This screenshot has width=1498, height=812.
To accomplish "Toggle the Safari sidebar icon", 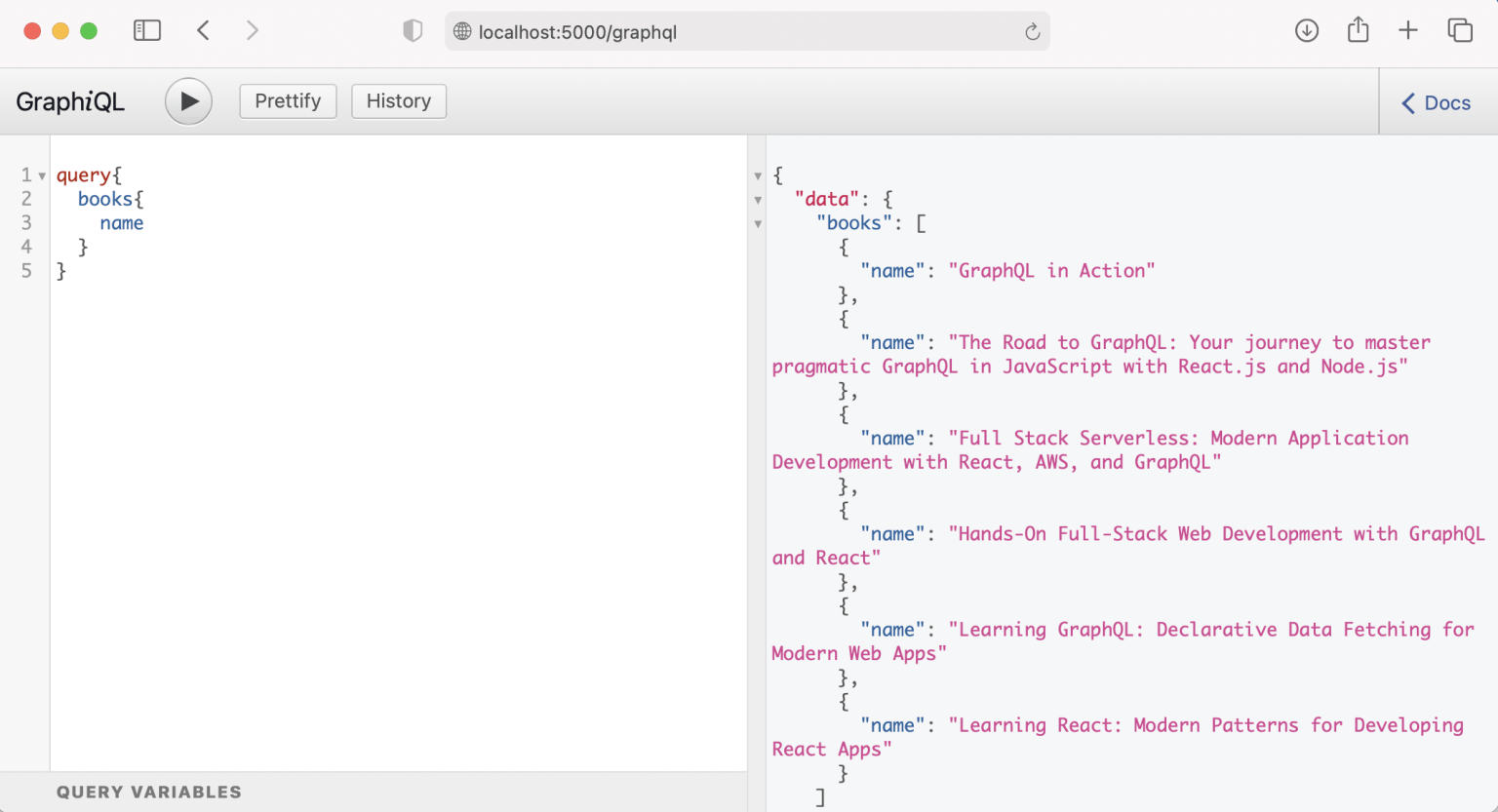I will click(x=147, y=31).
